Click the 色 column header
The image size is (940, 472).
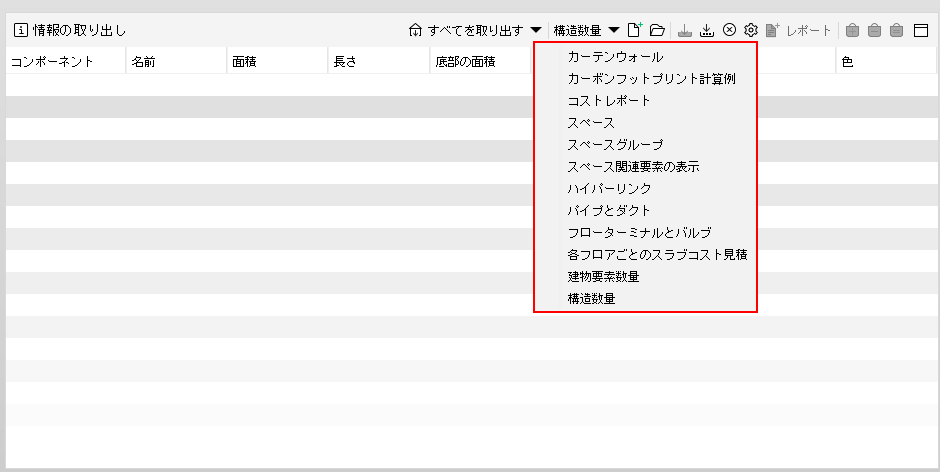click(x=886, y=61)
